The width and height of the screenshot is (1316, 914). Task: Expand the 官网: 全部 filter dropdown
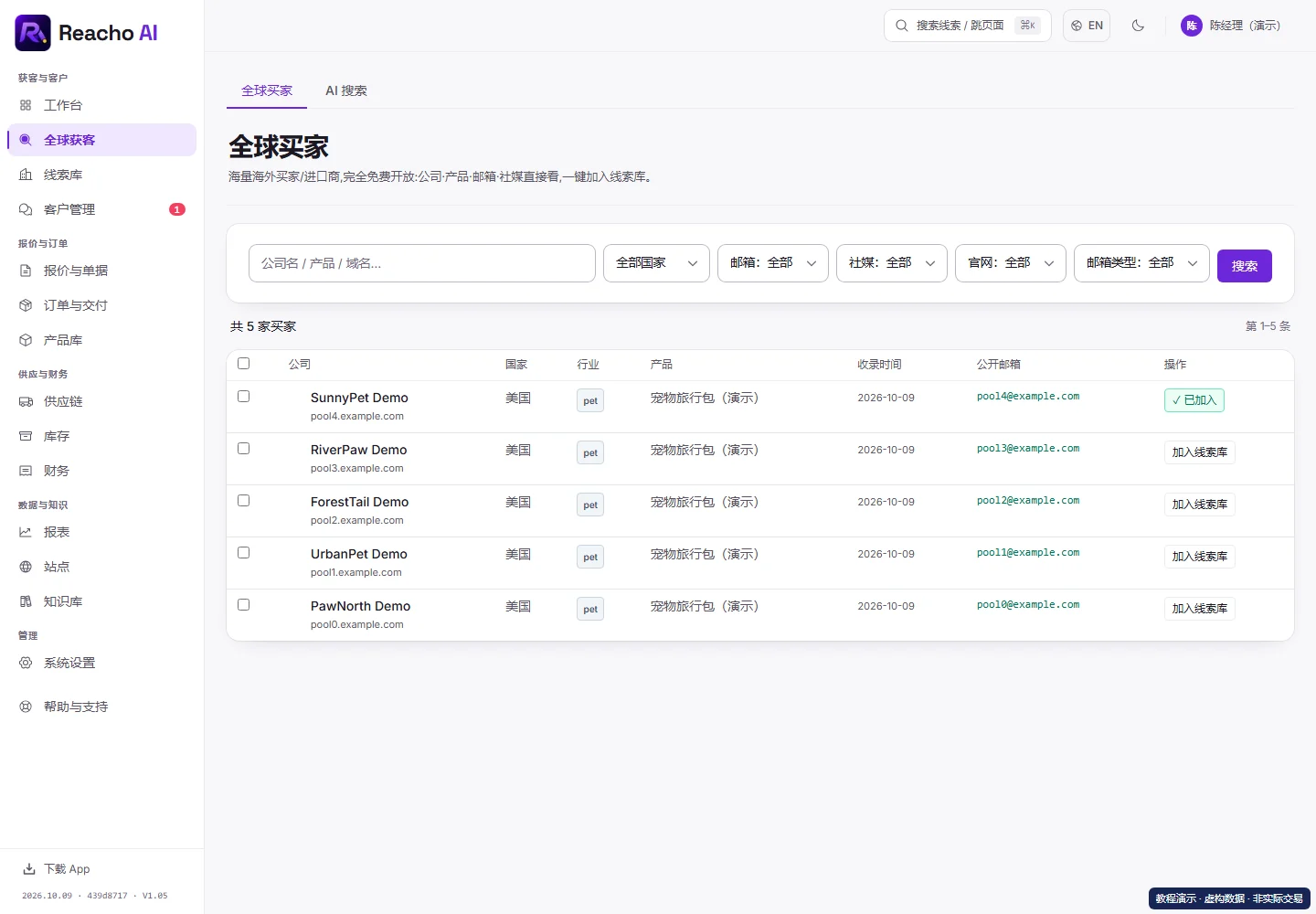(1011, 263)
